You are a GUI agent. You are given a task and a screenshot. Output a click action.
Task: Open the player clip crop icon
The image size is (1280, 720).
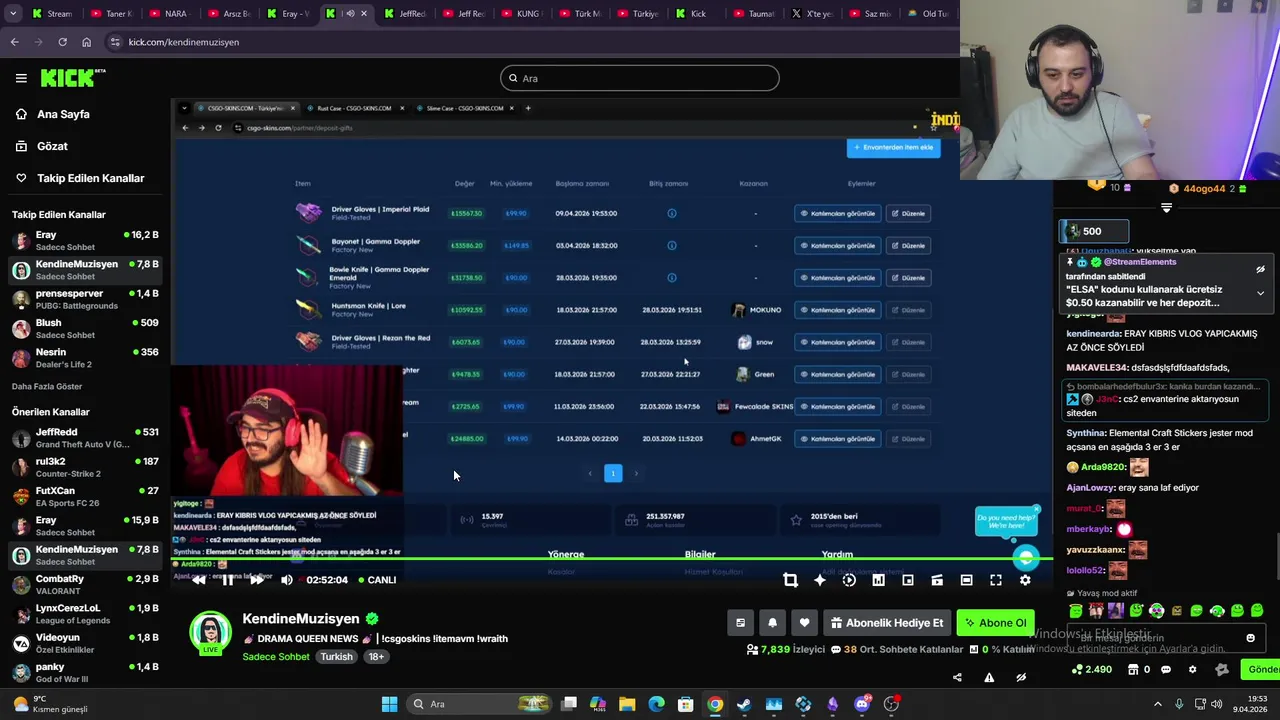pos(790,580)
